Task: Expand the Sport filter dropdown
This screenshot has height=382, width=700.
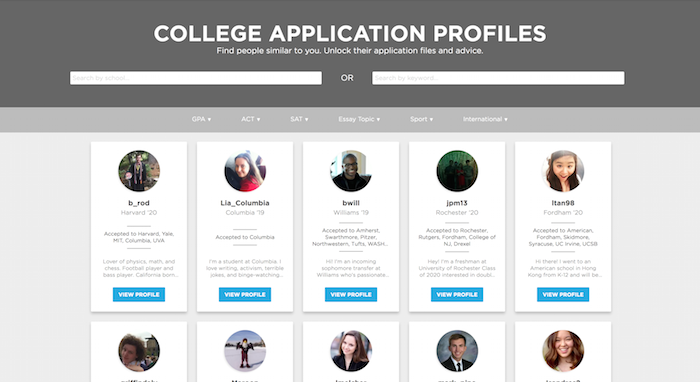Action: (421, 119)
